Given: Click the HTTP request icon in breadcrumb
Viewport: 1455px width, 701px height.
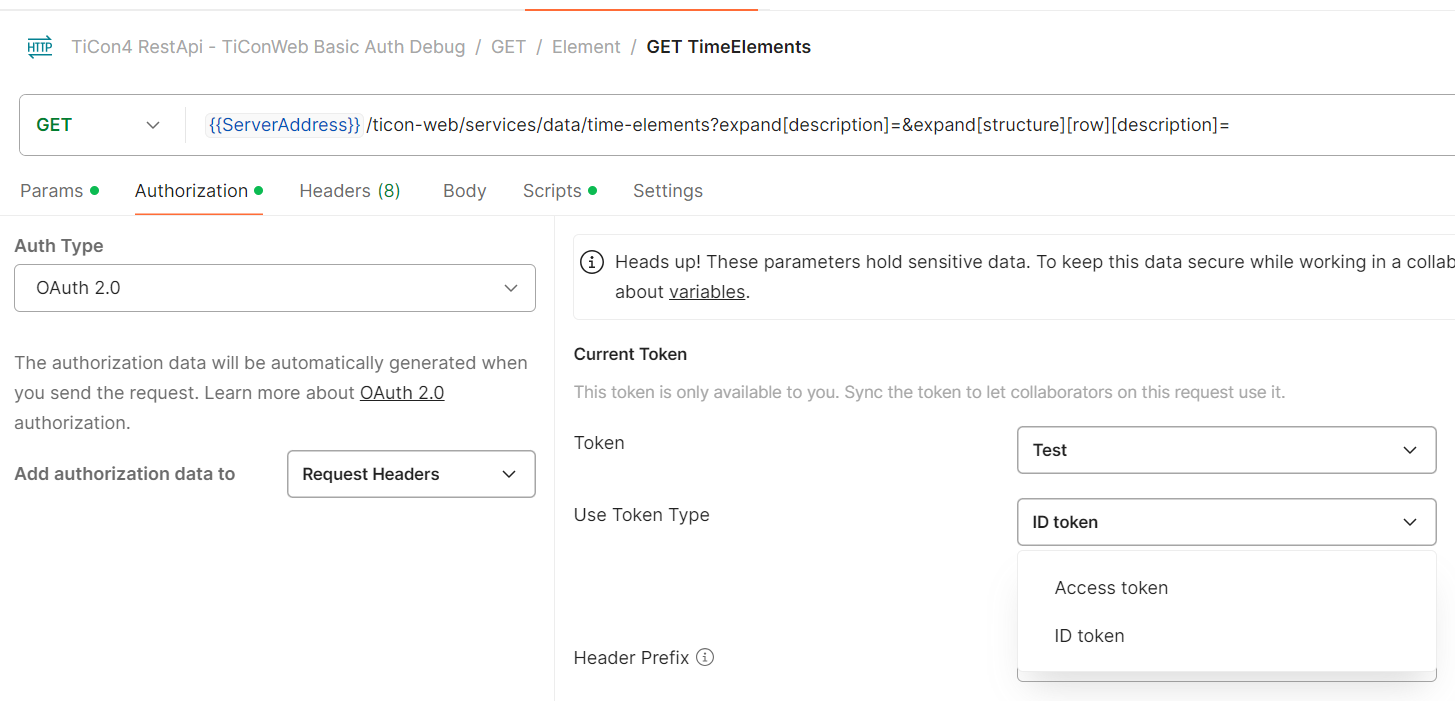Looking at the screenshot, I should pos(40,47).
